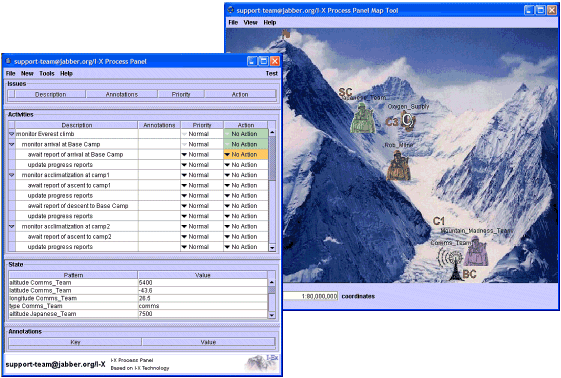Collapse monitor arrival at Base Camp node

click(x=11, y=144)
